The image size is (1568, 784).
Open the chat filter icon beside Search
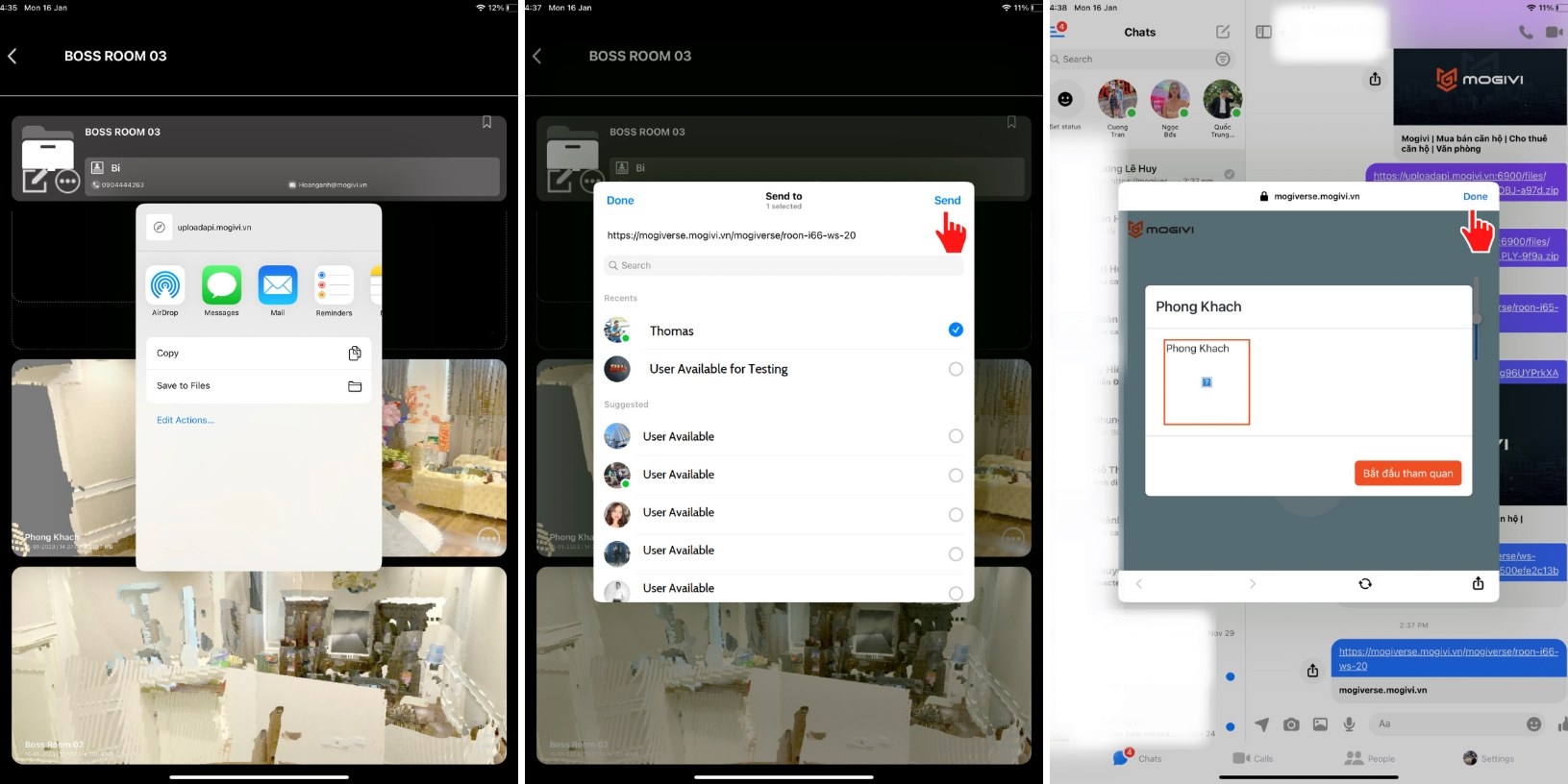(1223, 60)
